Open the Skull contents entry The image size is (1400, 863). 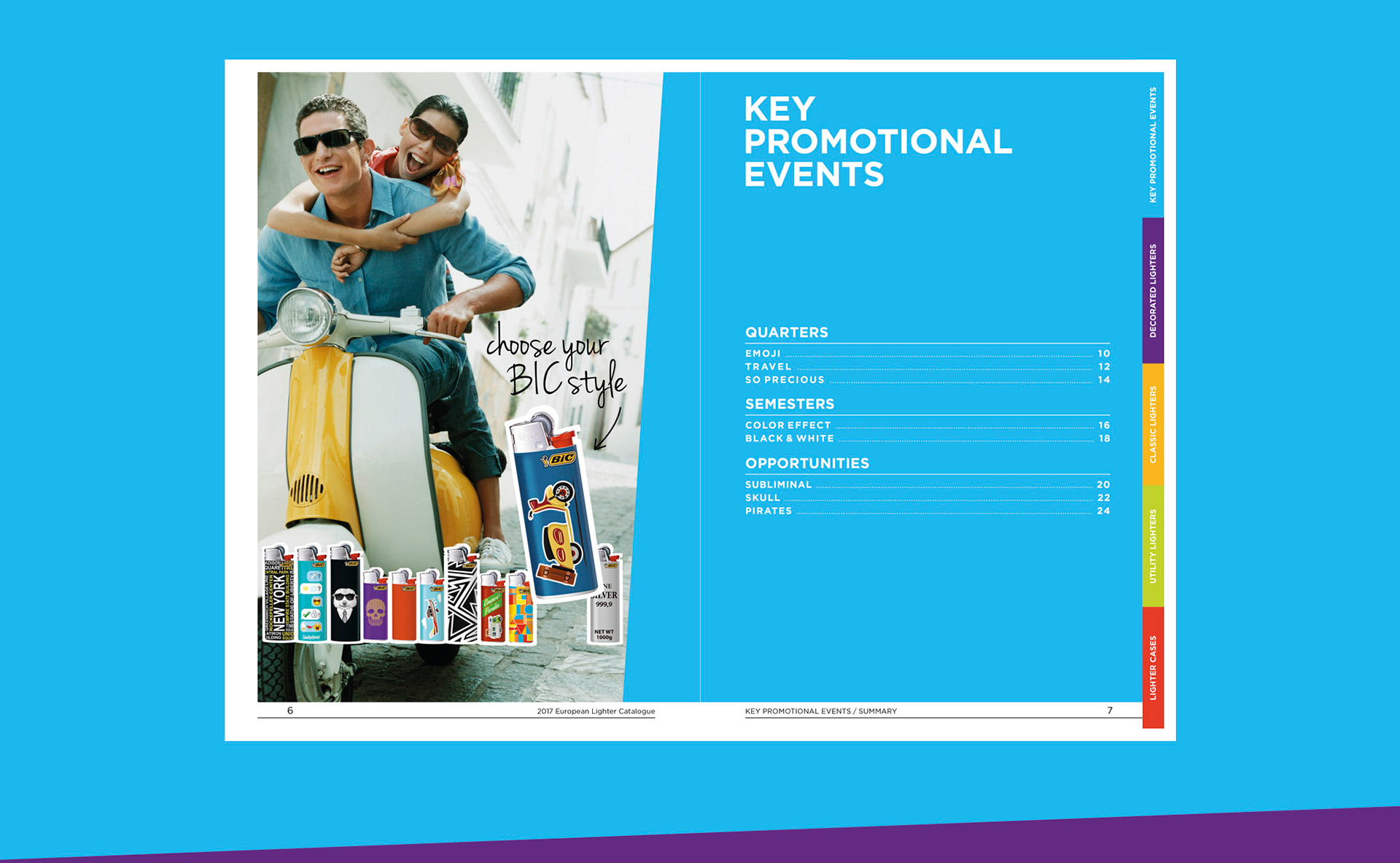(x=927, y=498)
